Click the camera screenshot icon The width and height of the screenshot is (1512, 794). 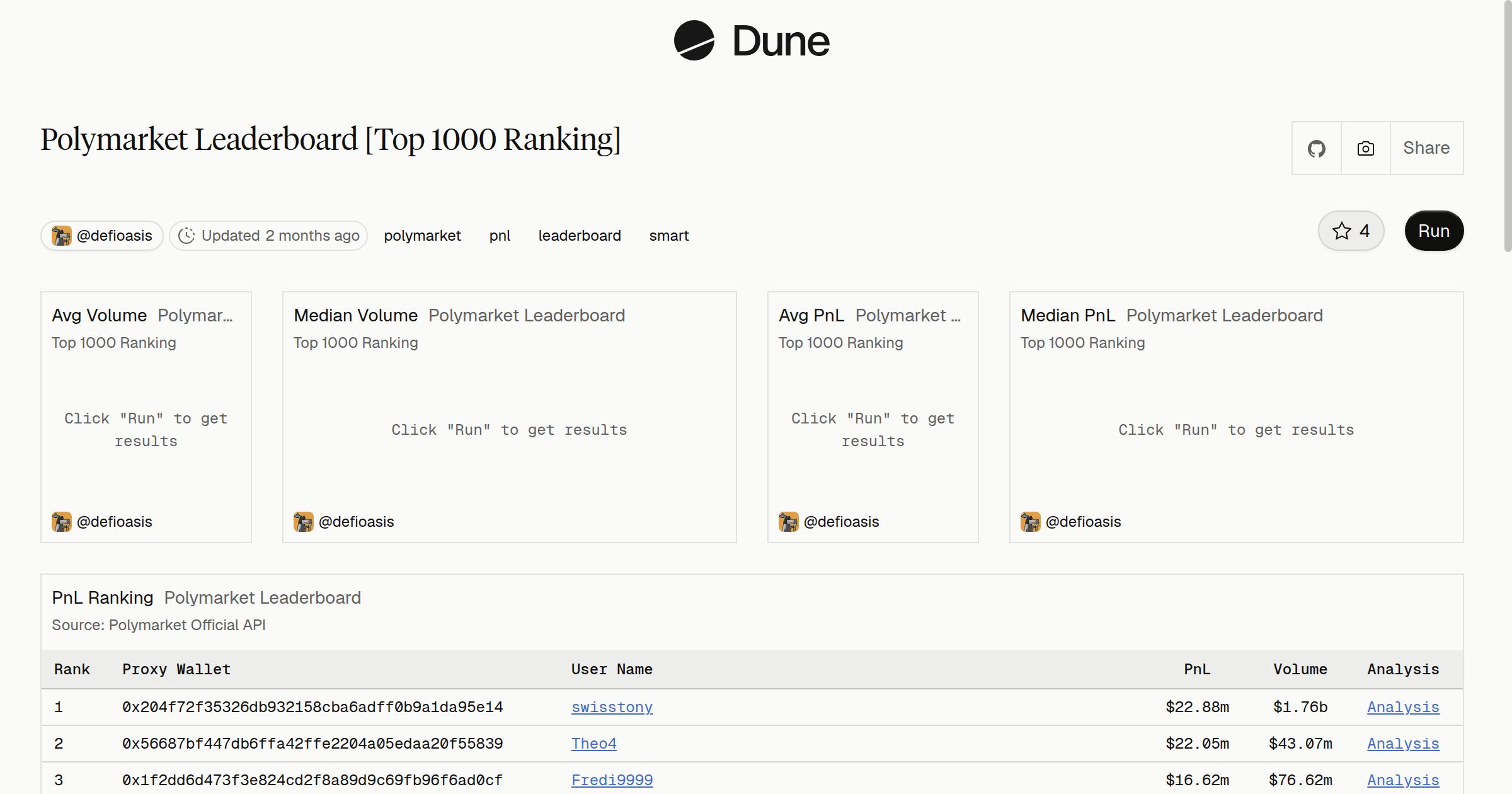(1366, 148)
